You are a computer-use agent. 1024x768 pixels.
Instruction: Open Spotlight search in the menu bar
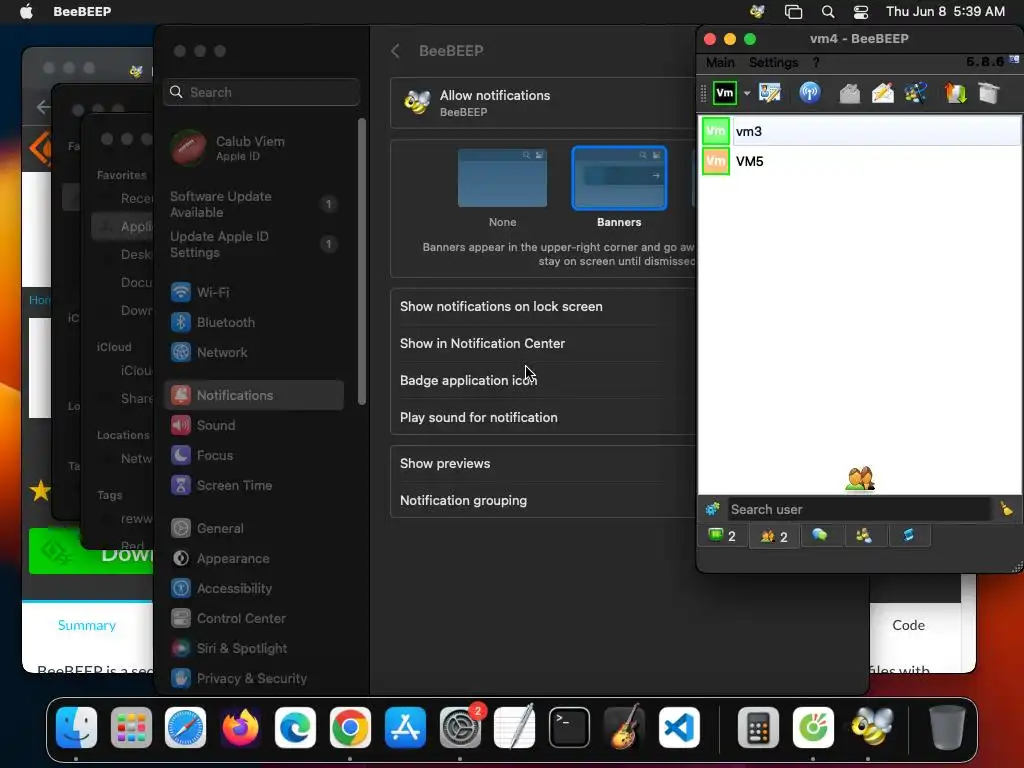[828, 12]
